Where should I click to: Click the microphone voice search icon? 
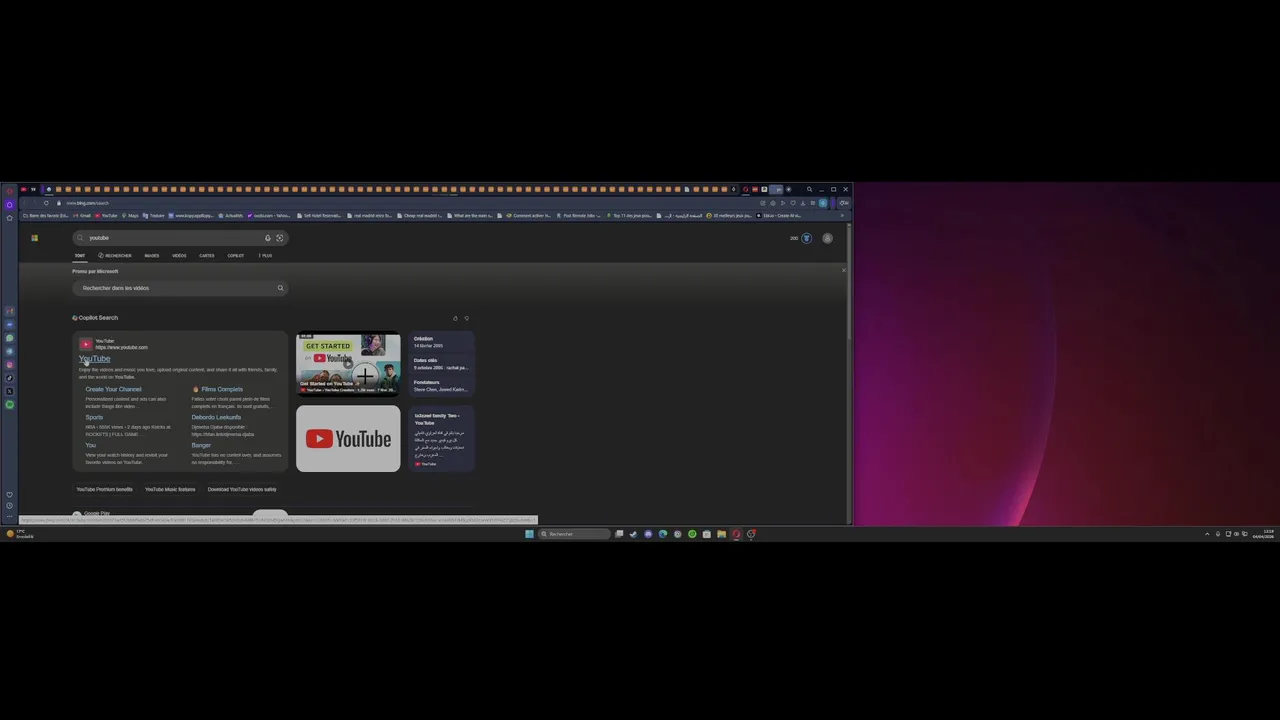click(x=267, y=238)
